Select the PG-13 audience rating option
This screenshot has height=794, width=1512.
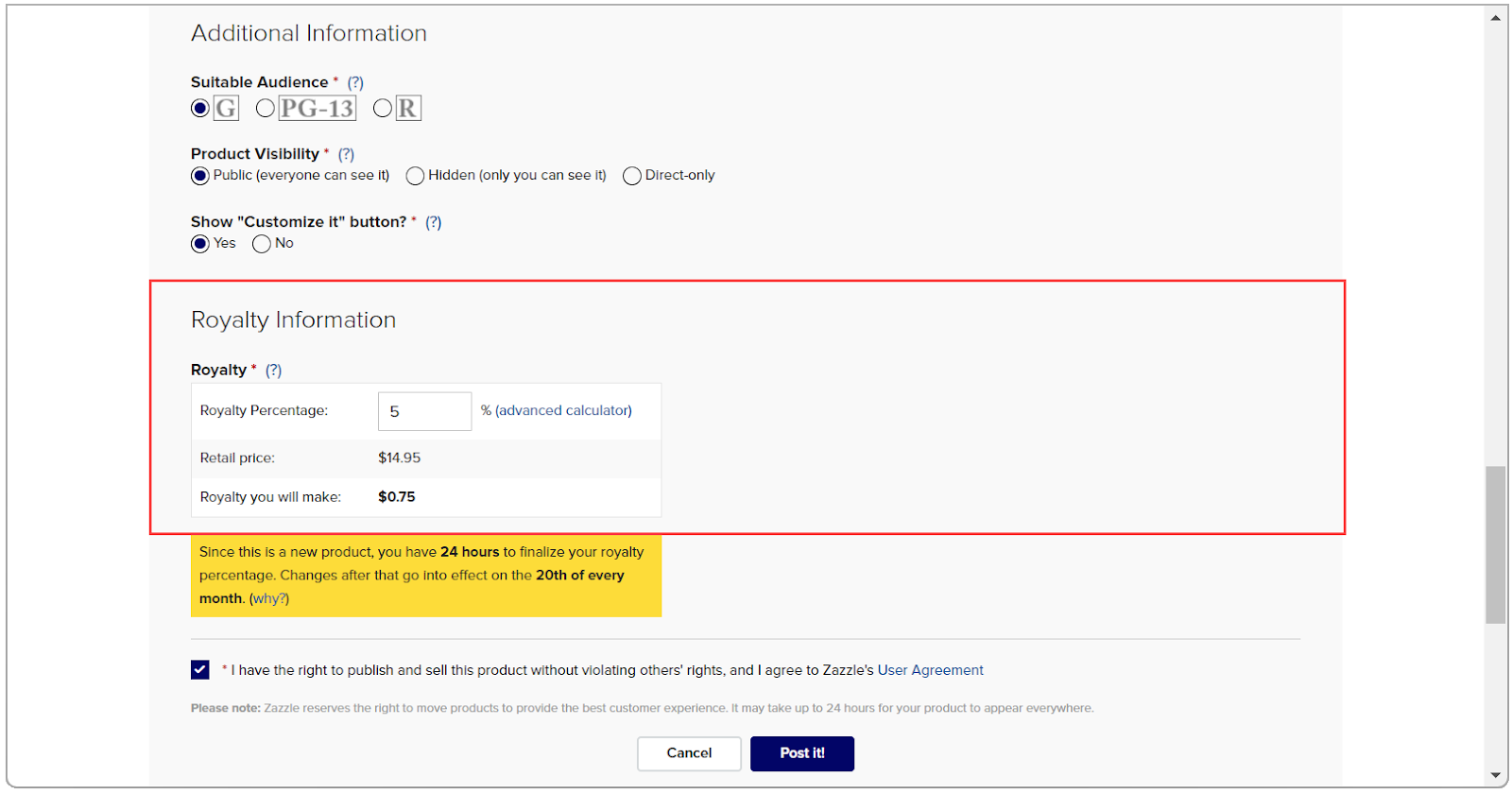tap(266, 108)
